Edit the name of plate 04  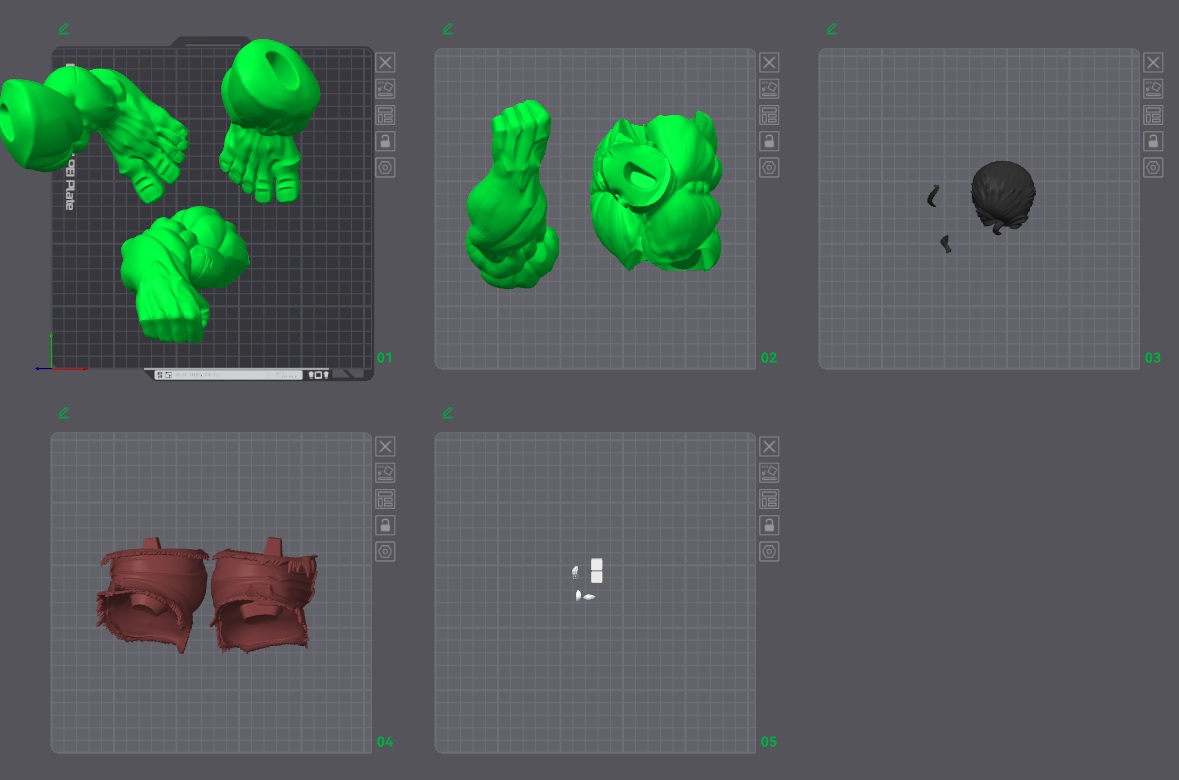[64, 413]
